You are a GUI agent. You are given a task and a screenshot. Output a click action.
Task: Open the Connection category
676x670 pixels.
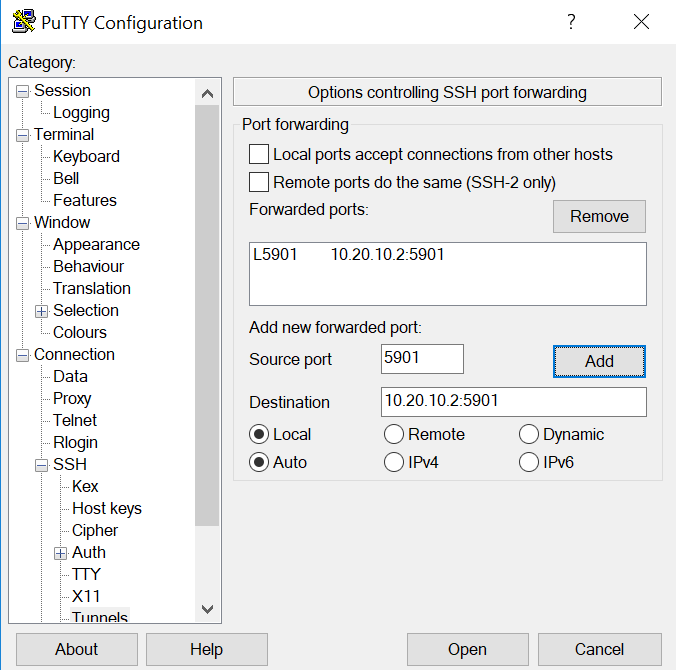(75, 354)
